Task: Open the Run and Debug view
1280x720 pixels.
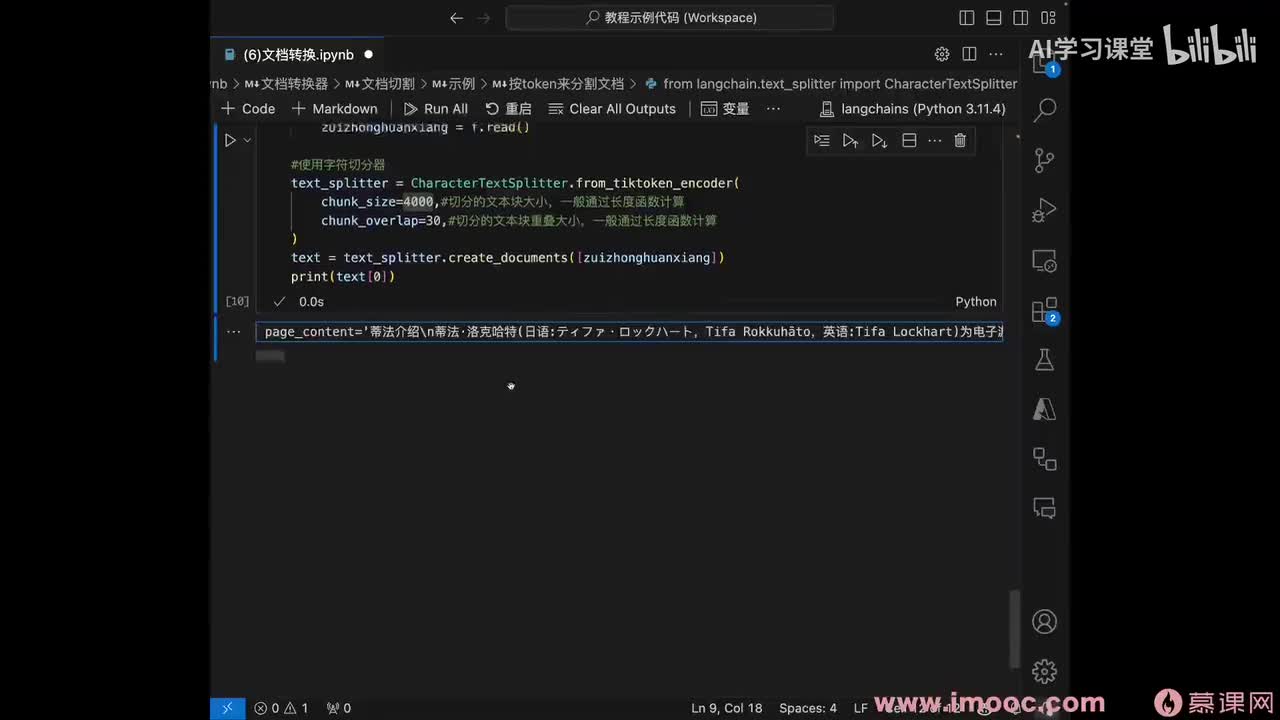Action: (1045, 211)
